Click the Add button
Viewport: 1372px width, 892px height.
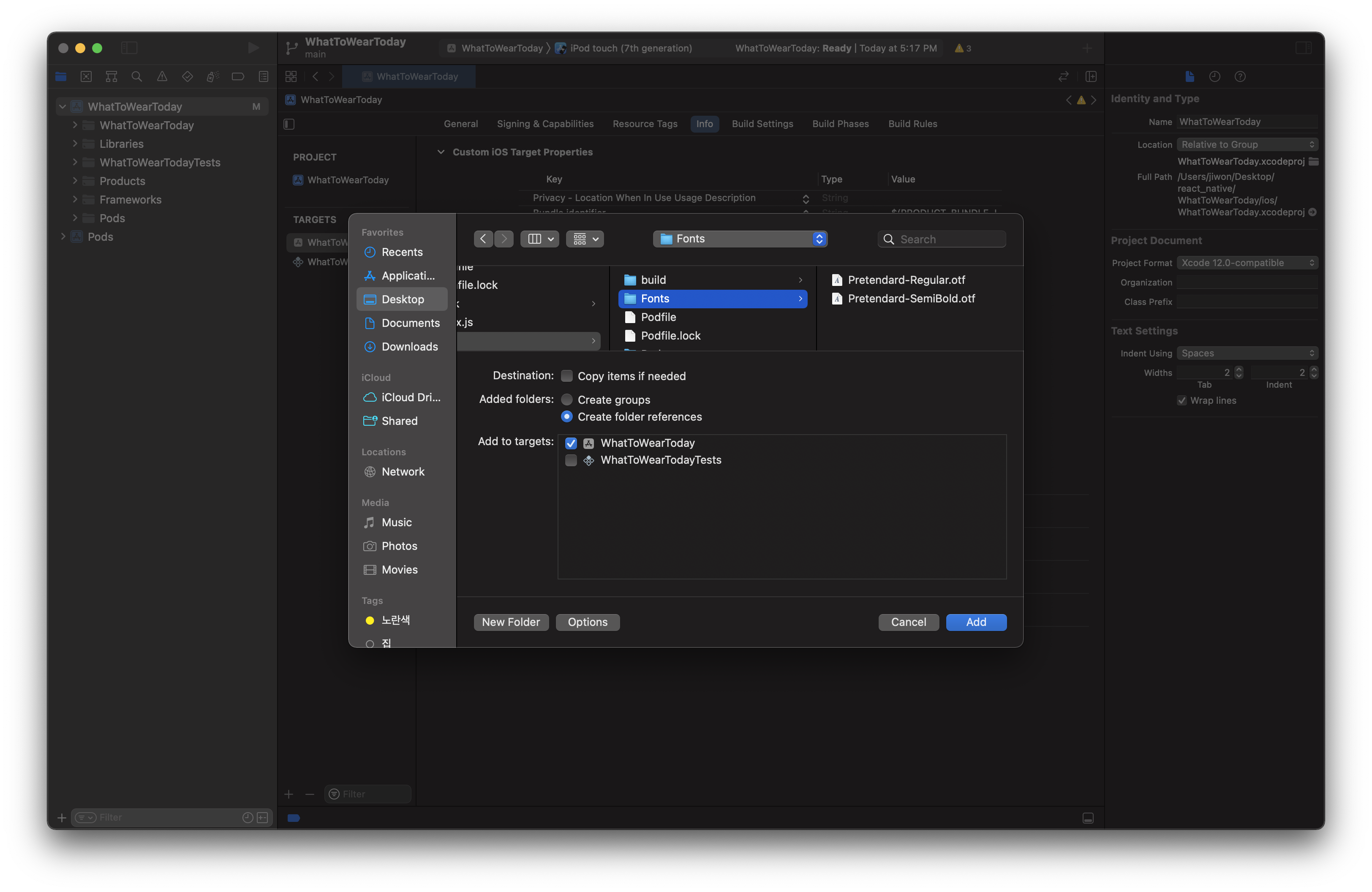click(975, 622)
